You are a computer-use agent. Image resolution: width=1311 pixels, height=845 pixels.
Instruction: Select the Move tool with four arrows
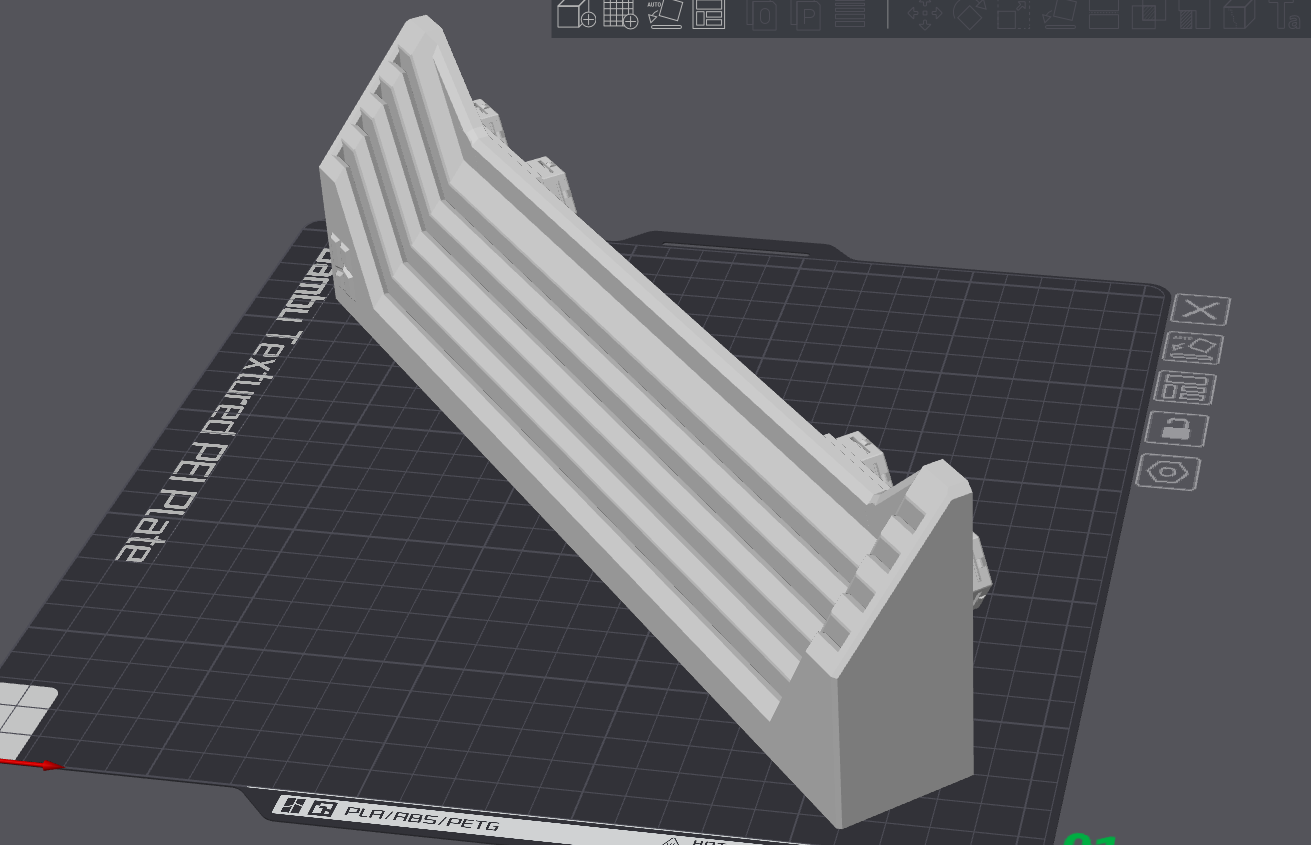925,14
